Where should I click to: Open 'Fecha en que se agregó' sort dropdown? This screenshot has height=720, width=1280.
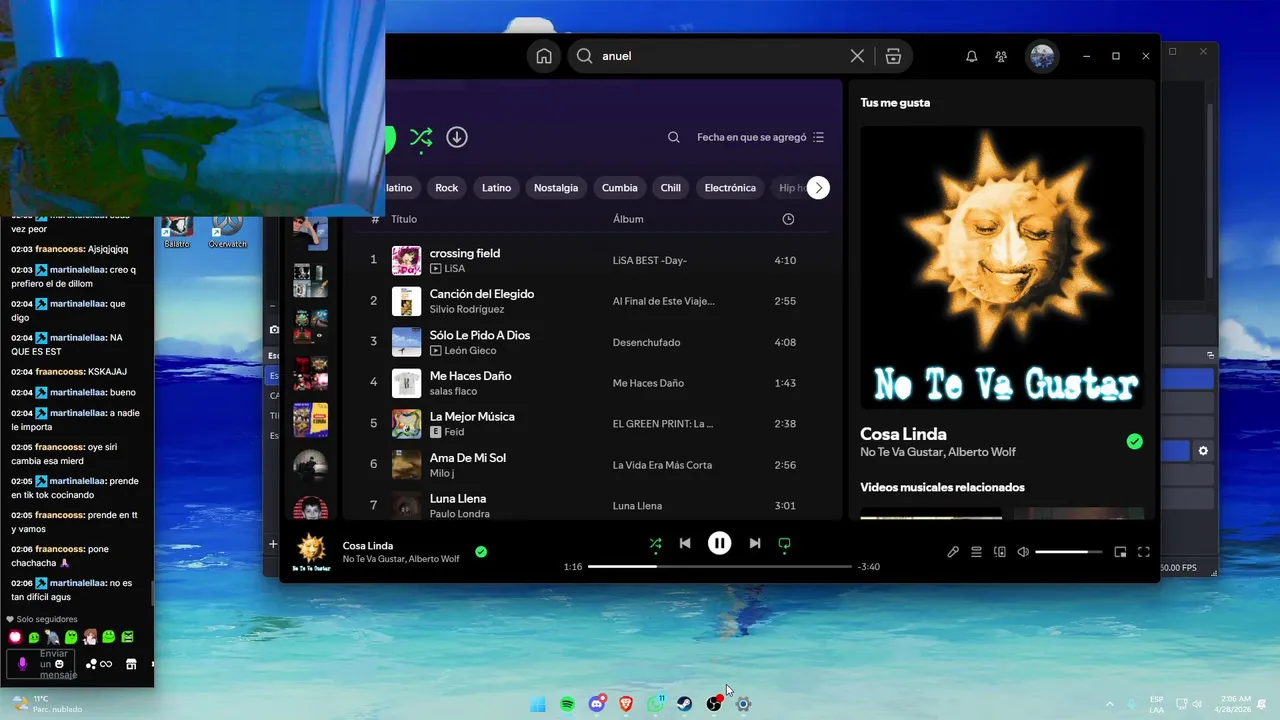pos(760,137)
